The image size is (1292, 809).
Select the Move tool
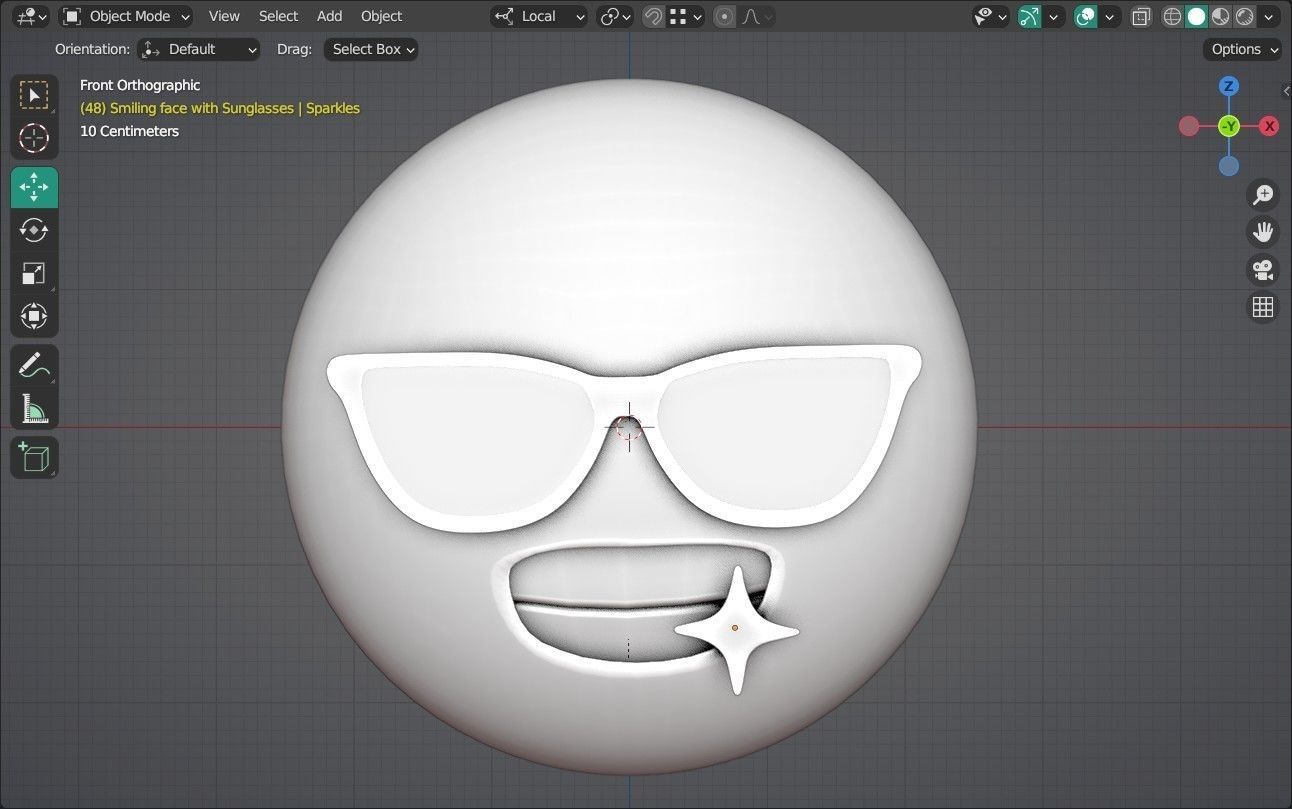(34, 187)
